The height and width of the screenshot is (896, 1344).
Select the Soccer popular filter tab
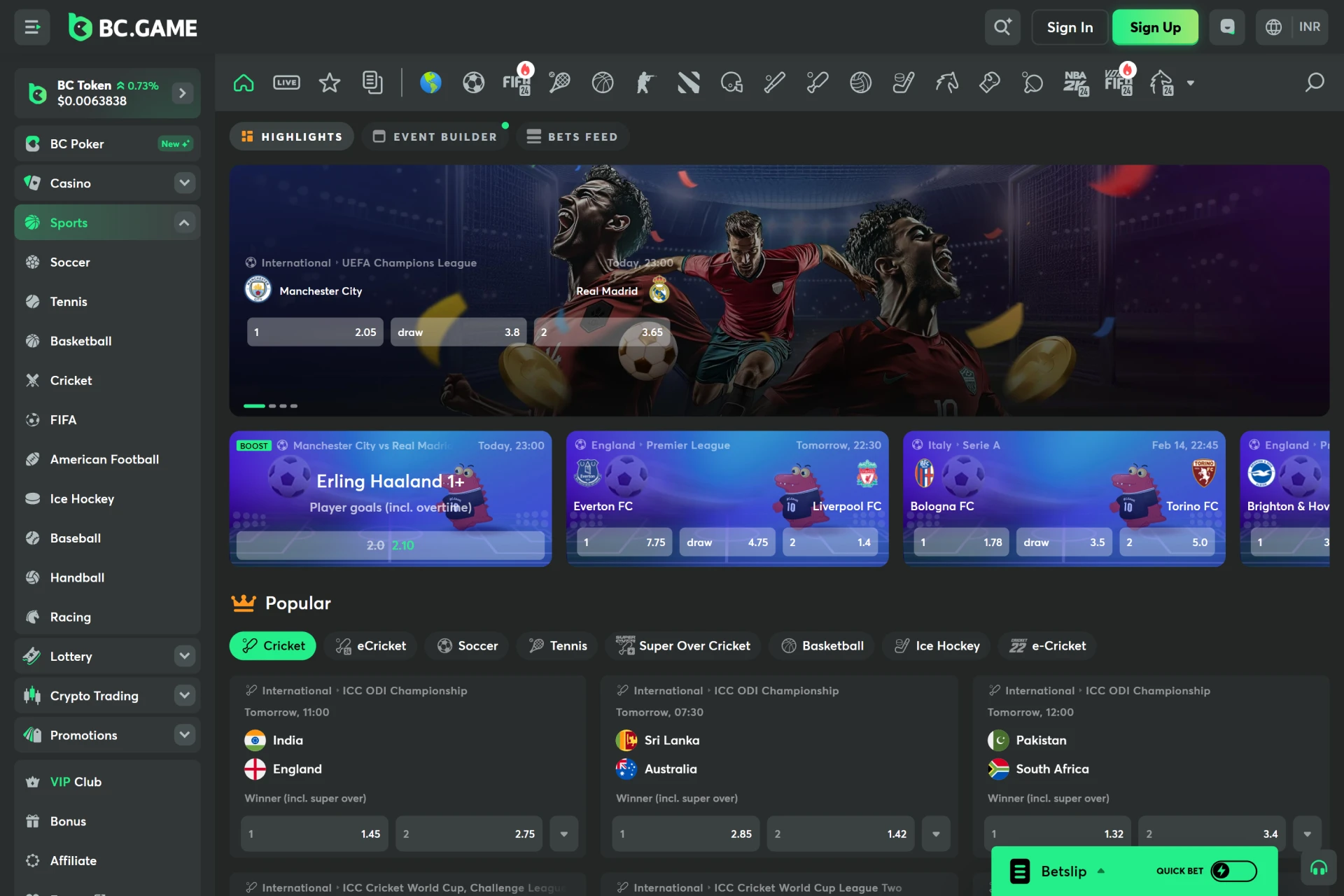click(x=468, y=645)
